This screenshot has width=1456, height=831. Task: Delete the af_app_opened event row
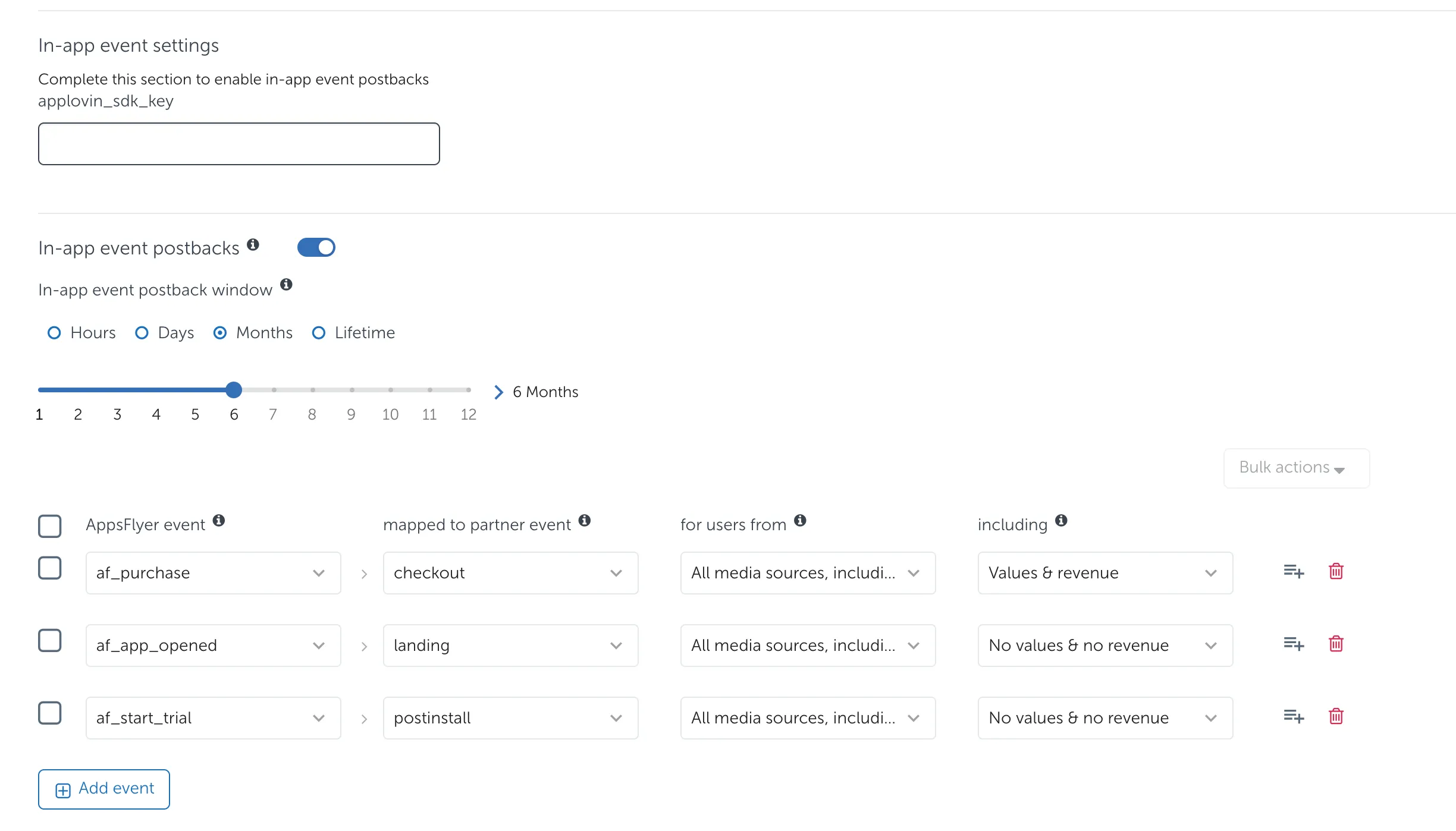(x=1336, y=644)
